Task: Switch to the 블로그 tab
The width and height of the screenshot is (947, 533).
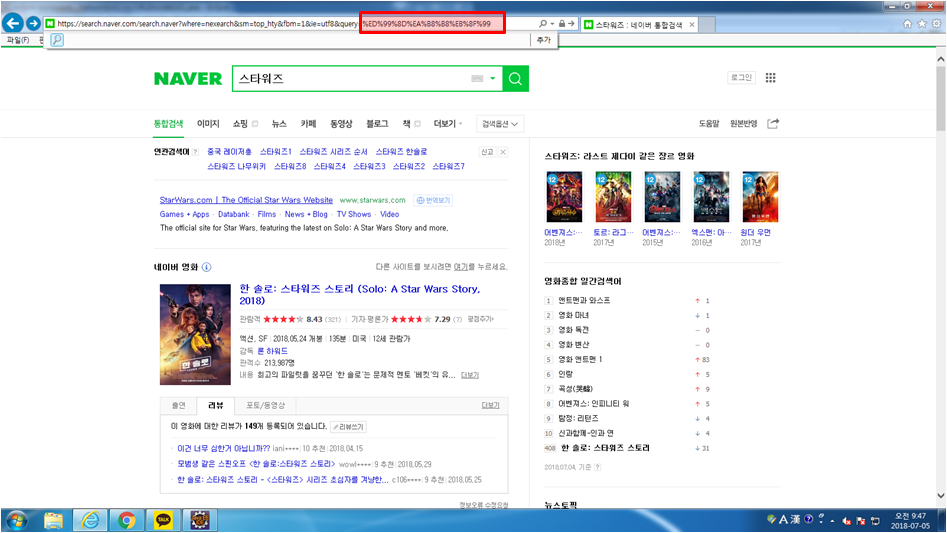Action: [x=377, y=124]
